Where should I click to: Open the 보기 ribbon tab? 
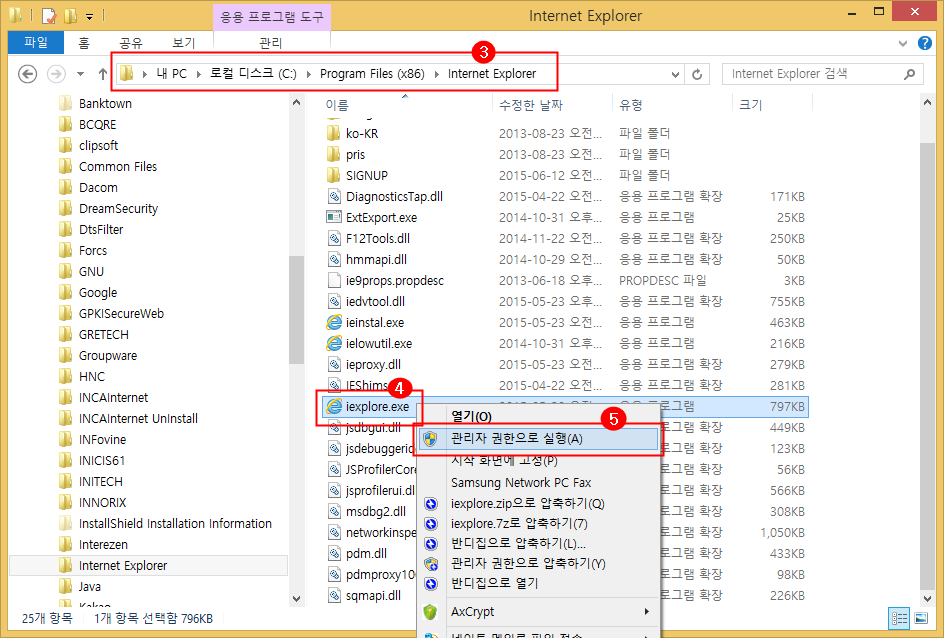click(184, 43)
